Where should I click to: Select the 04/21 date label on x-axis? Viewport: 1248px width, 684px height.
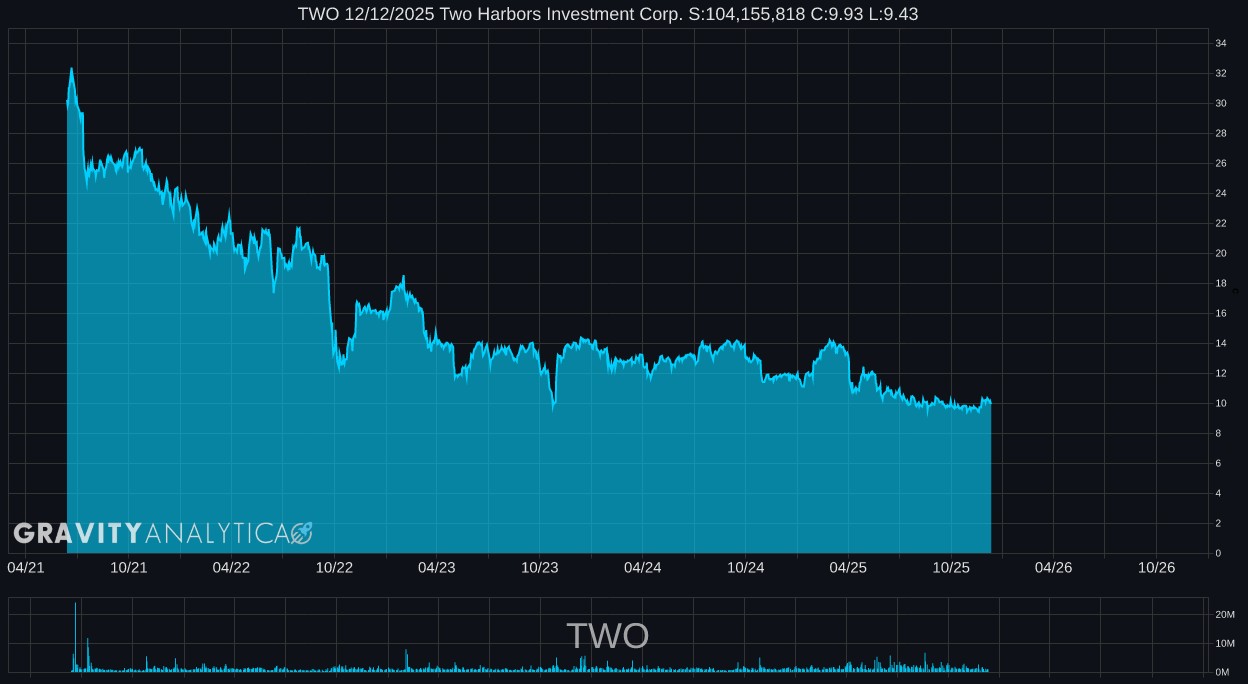pos(26,567)
